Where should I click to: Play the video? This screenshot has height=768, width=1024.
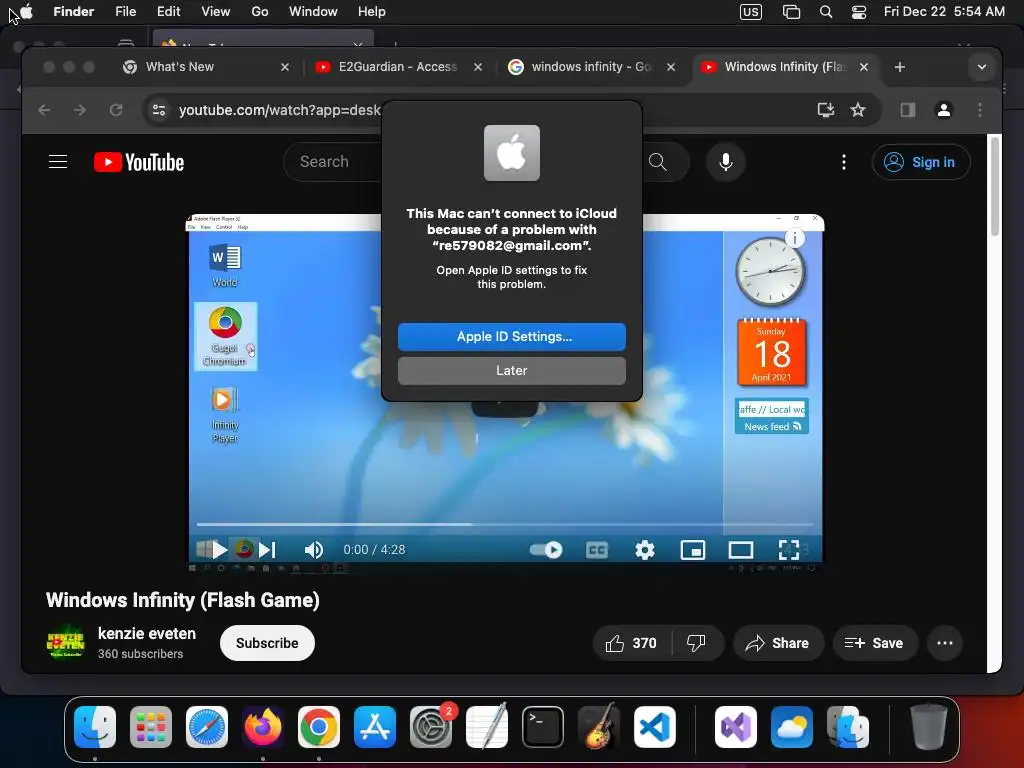[219, 550]
